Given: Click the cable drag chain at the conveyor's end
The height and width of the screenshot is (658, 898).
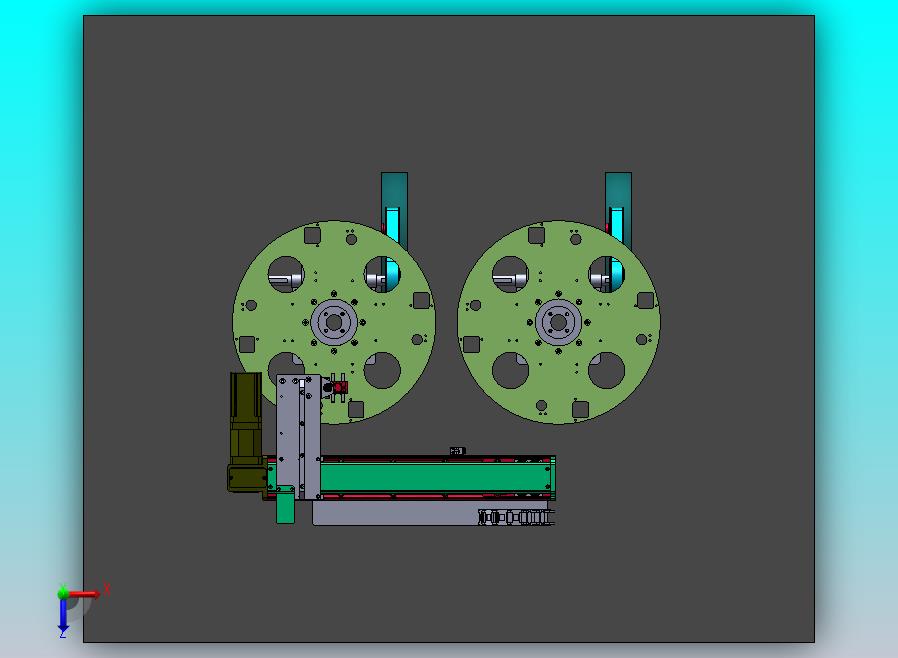Looking at the screenshot, I should pyautogui.click(x=517, y=518).
